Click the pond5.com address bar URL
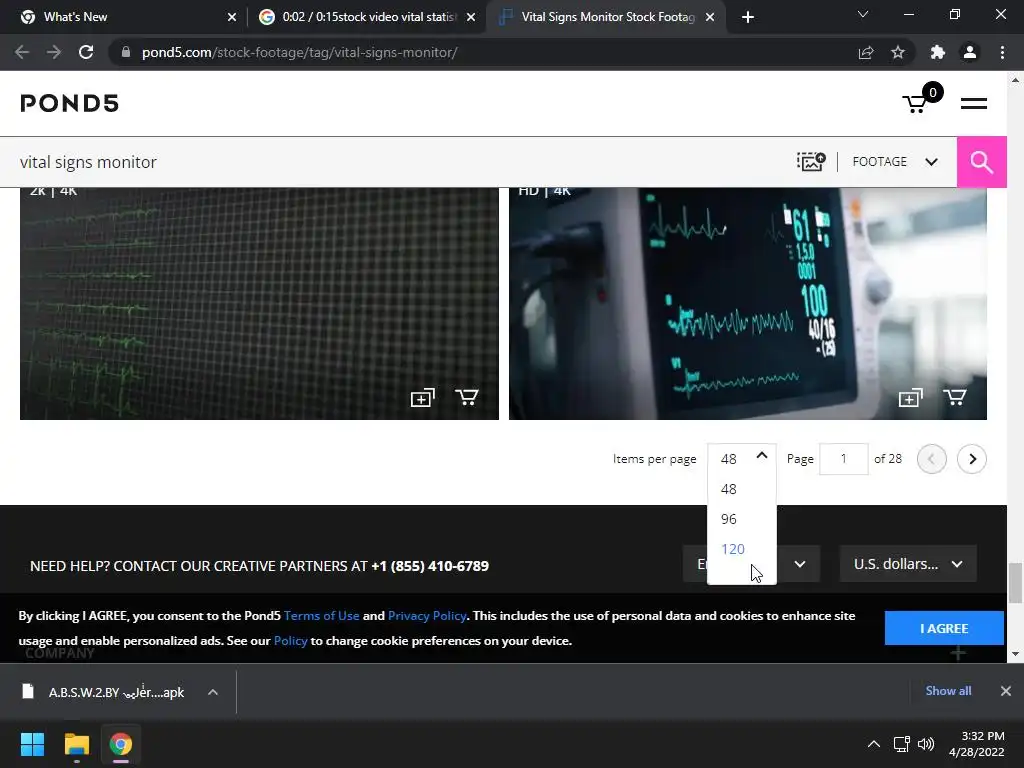 click(299, 52)
